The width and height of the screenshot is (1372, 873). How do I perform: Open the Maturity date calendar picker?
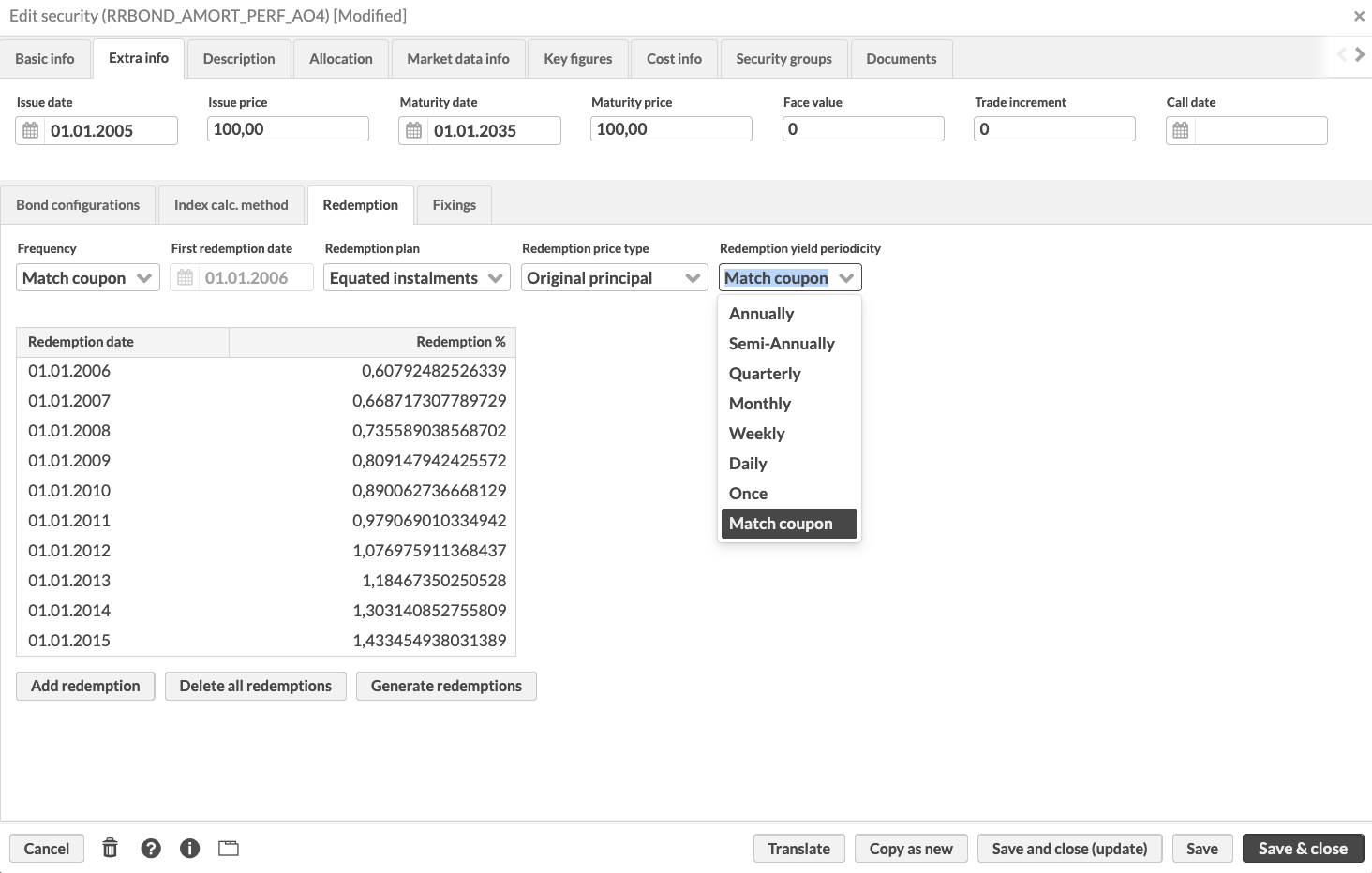coord(413,130)
